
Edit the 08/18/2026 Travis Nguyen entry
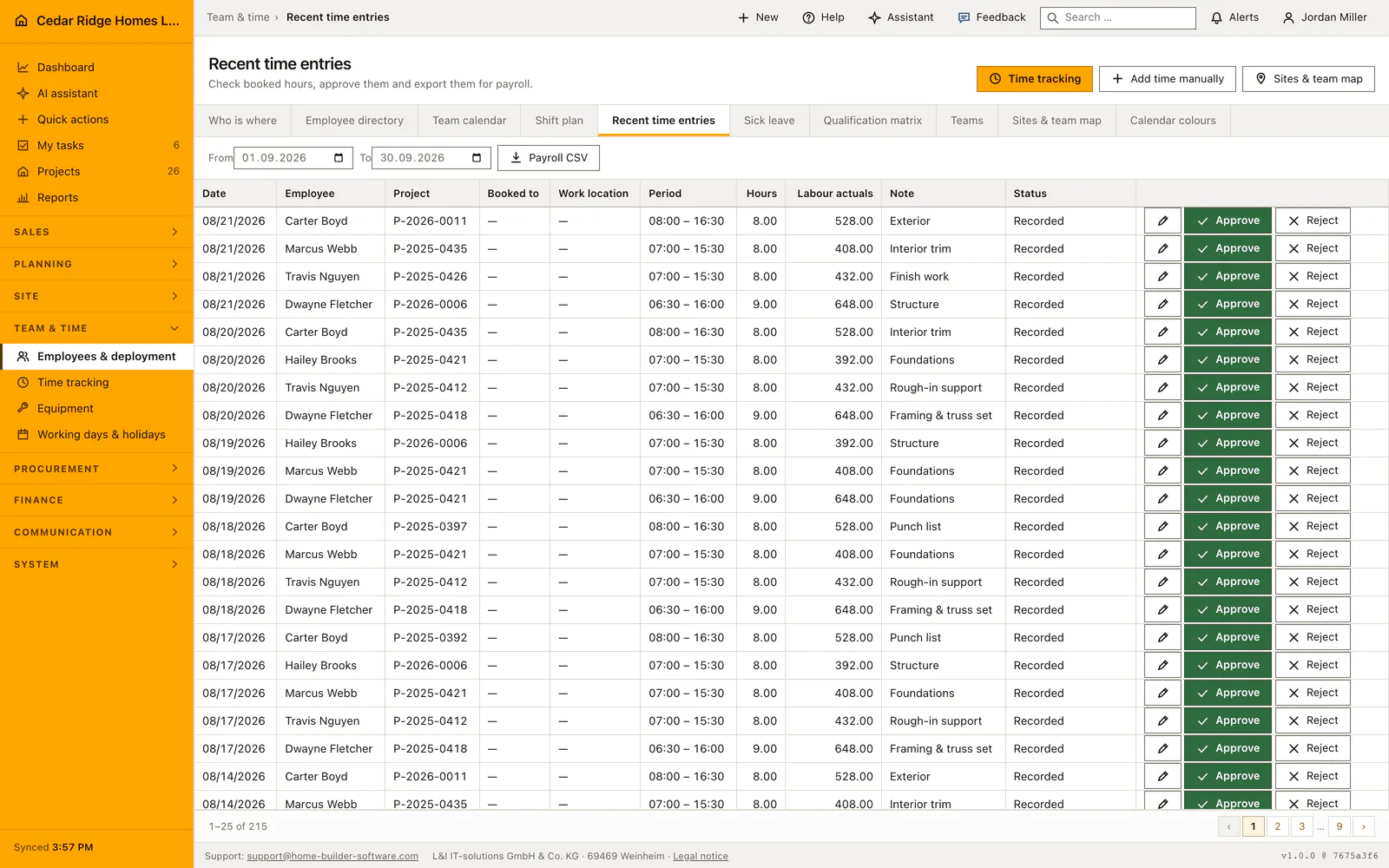click(1162, 582)
